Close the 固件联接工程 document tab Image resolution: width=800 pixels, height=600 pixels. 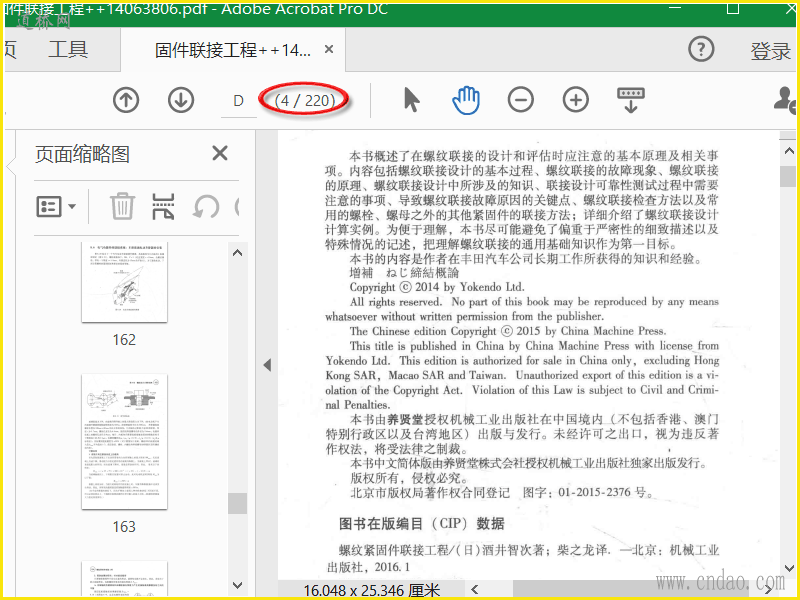coord(329,49)
